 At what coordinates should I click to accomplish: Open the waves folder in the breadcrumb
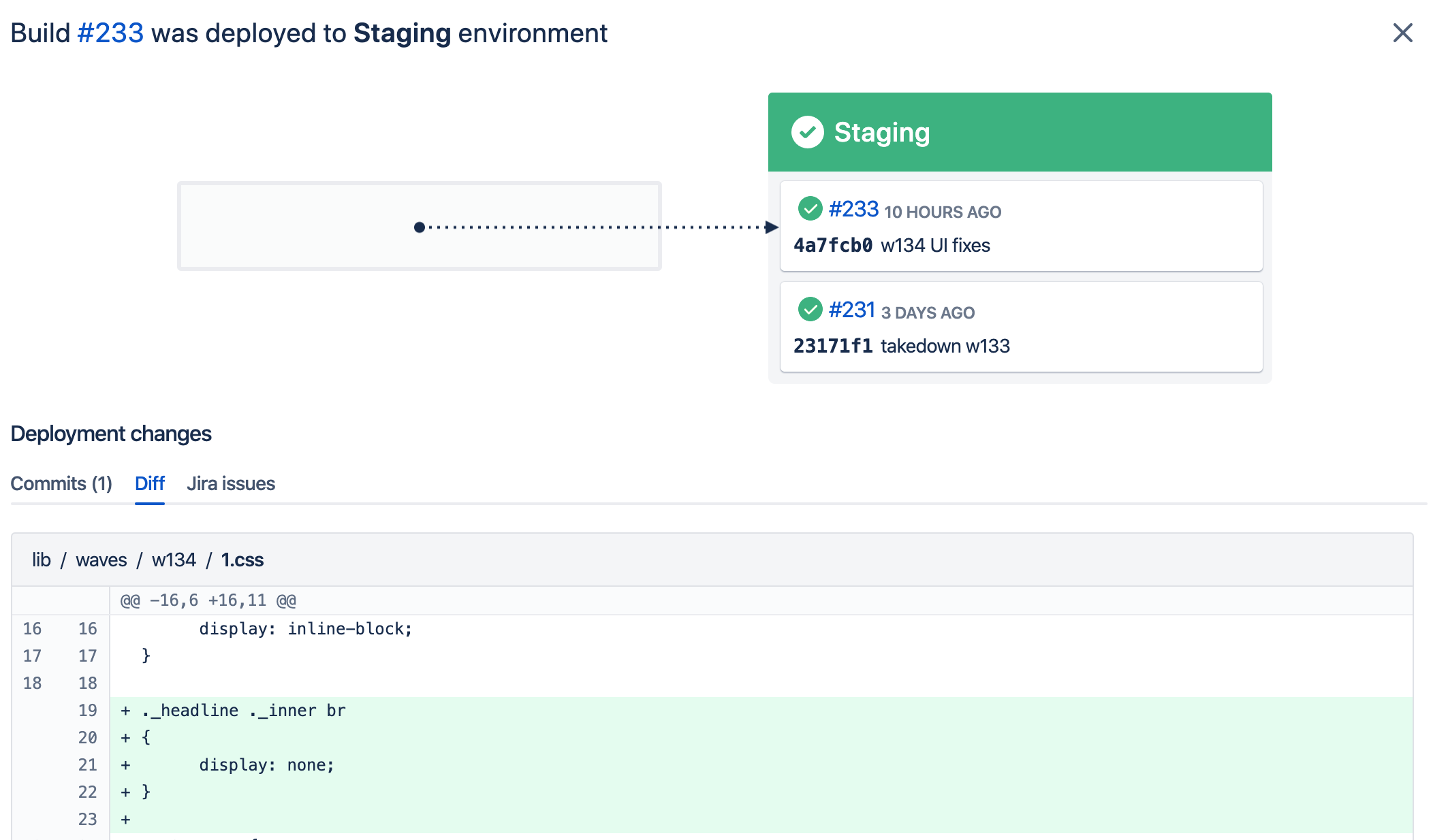click(101, 560)
